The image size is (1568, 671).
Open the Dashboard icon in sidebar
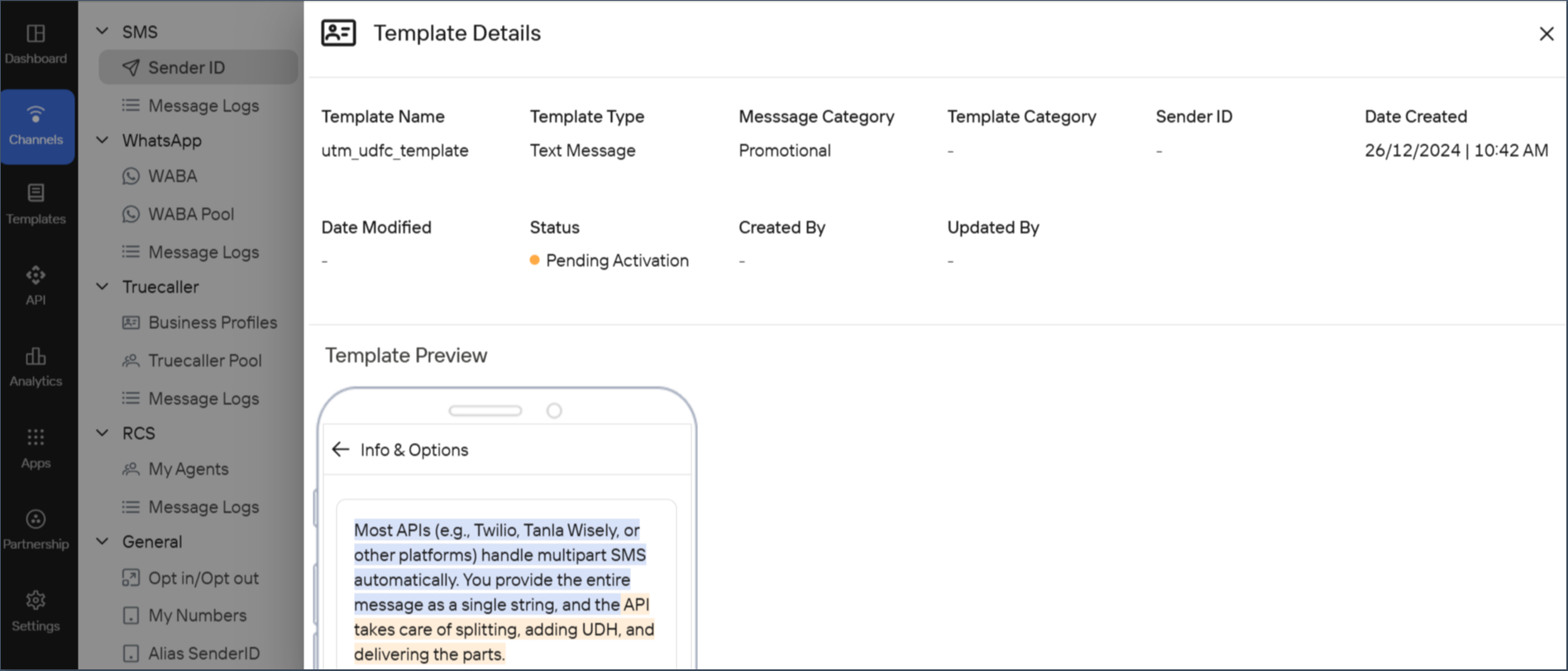(x=36, y=33)
